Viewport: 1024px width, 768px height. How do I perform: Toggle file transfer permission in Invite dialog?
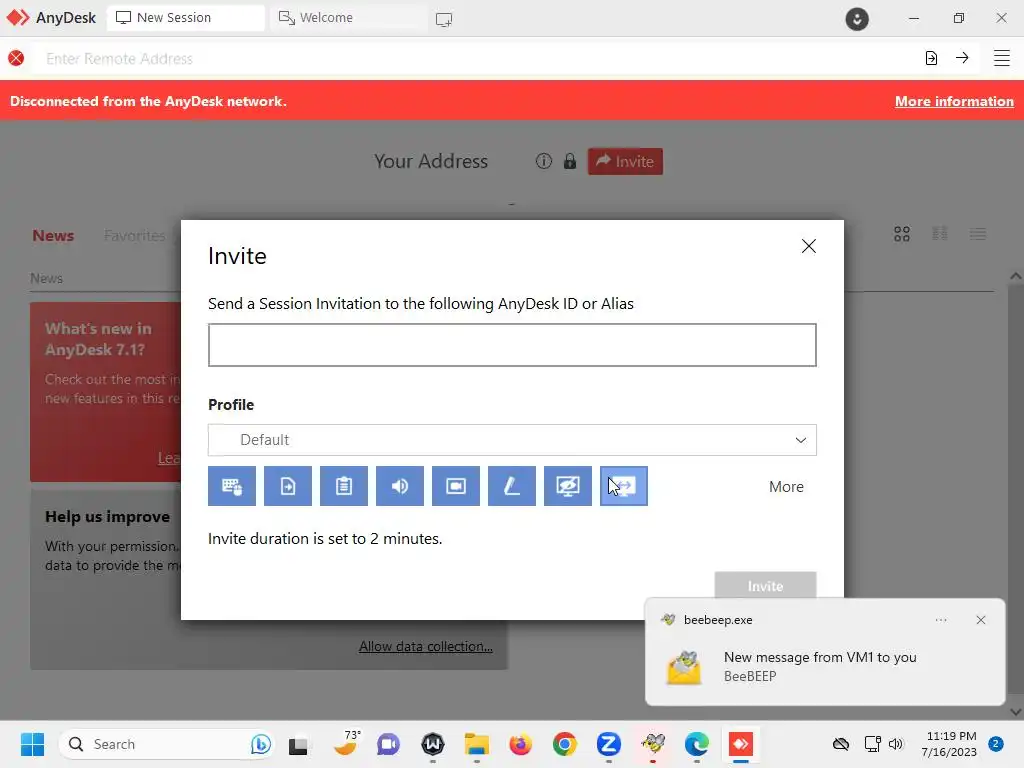coord(288,486)
